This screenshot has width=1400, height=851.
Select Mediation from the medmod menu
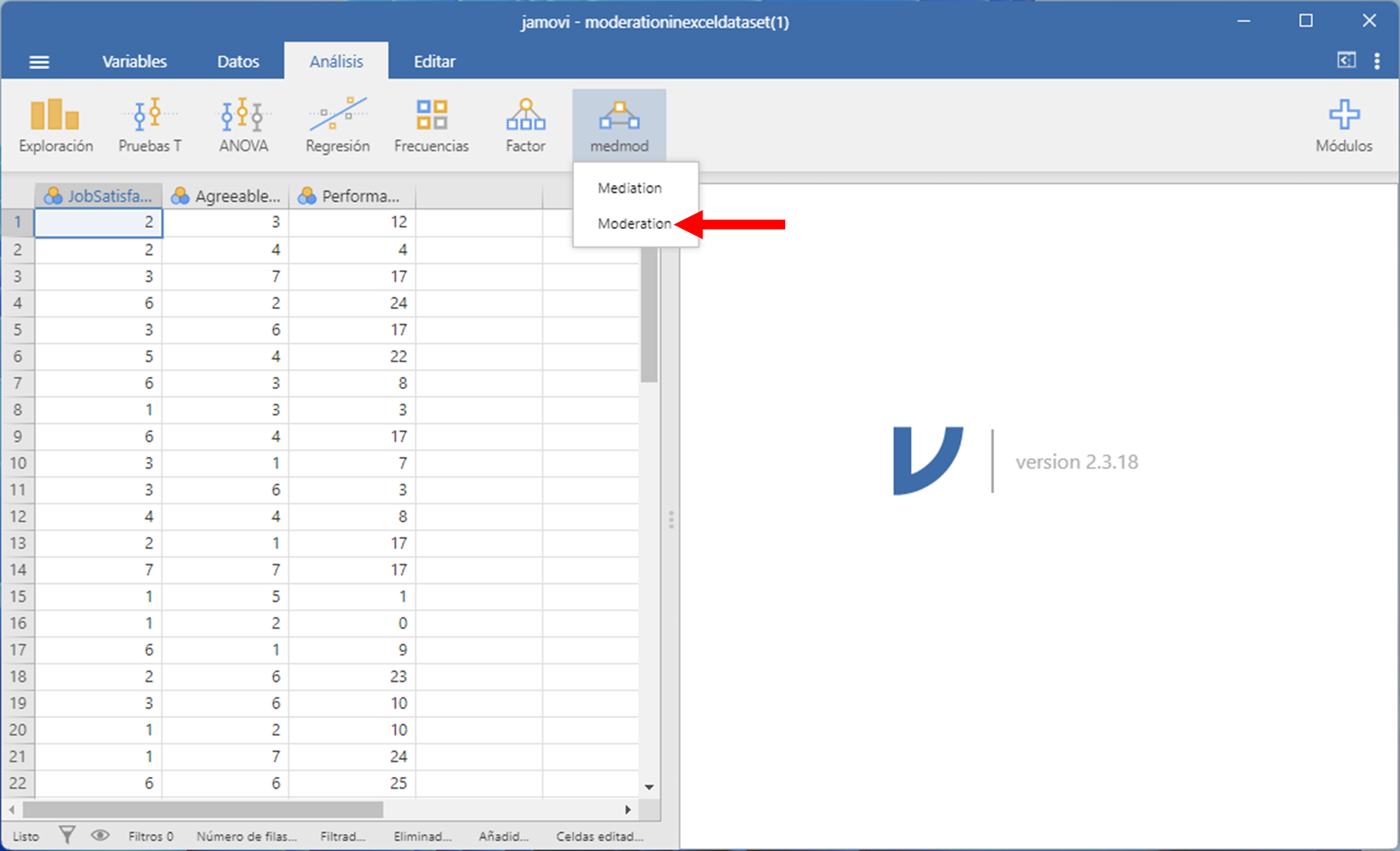click(629, 188)
